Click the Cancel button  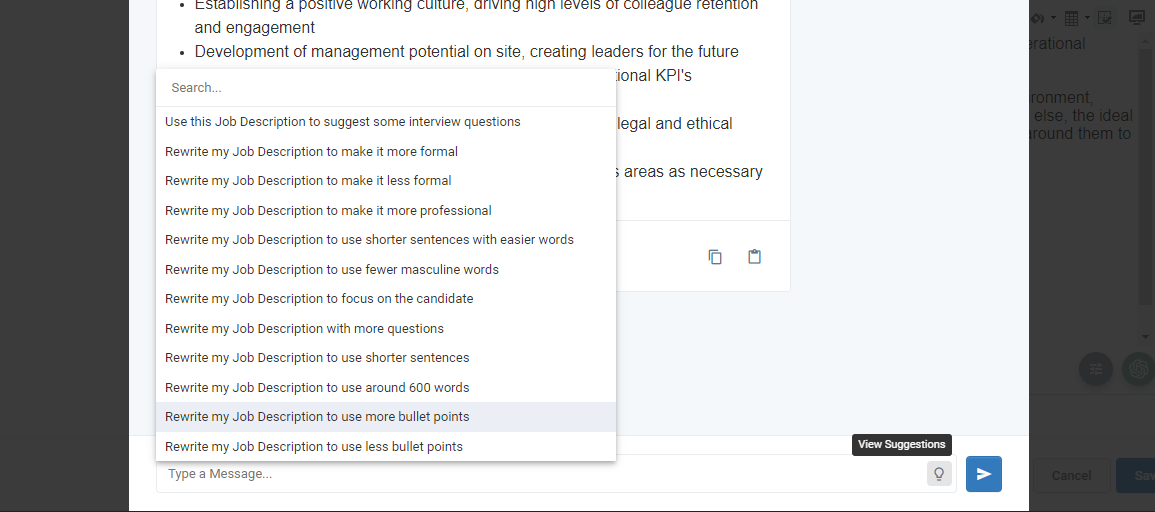click(x=1071, y=476)
